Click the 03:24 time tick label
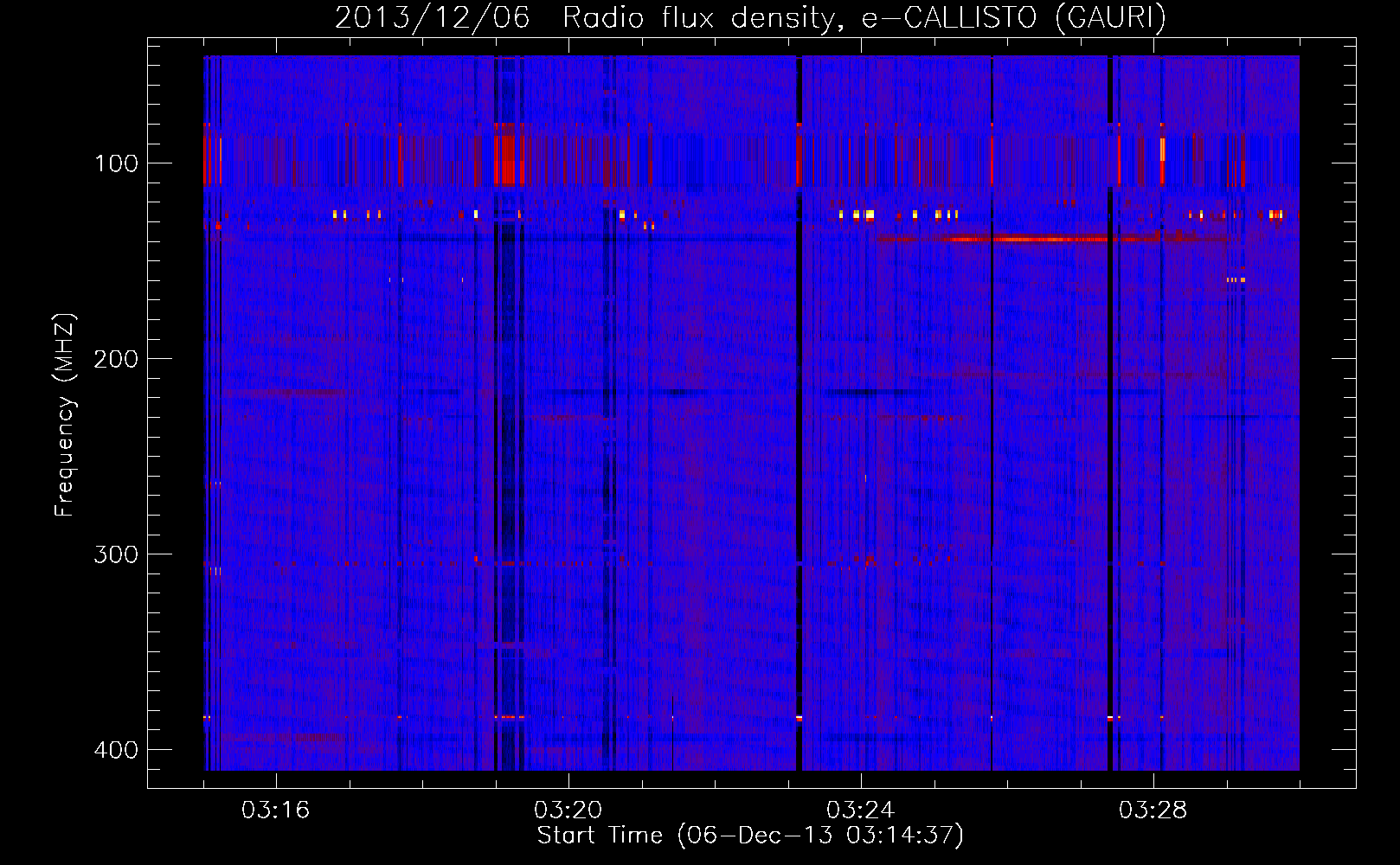The width and height of the screenshot is (1400, 865). 860,811
